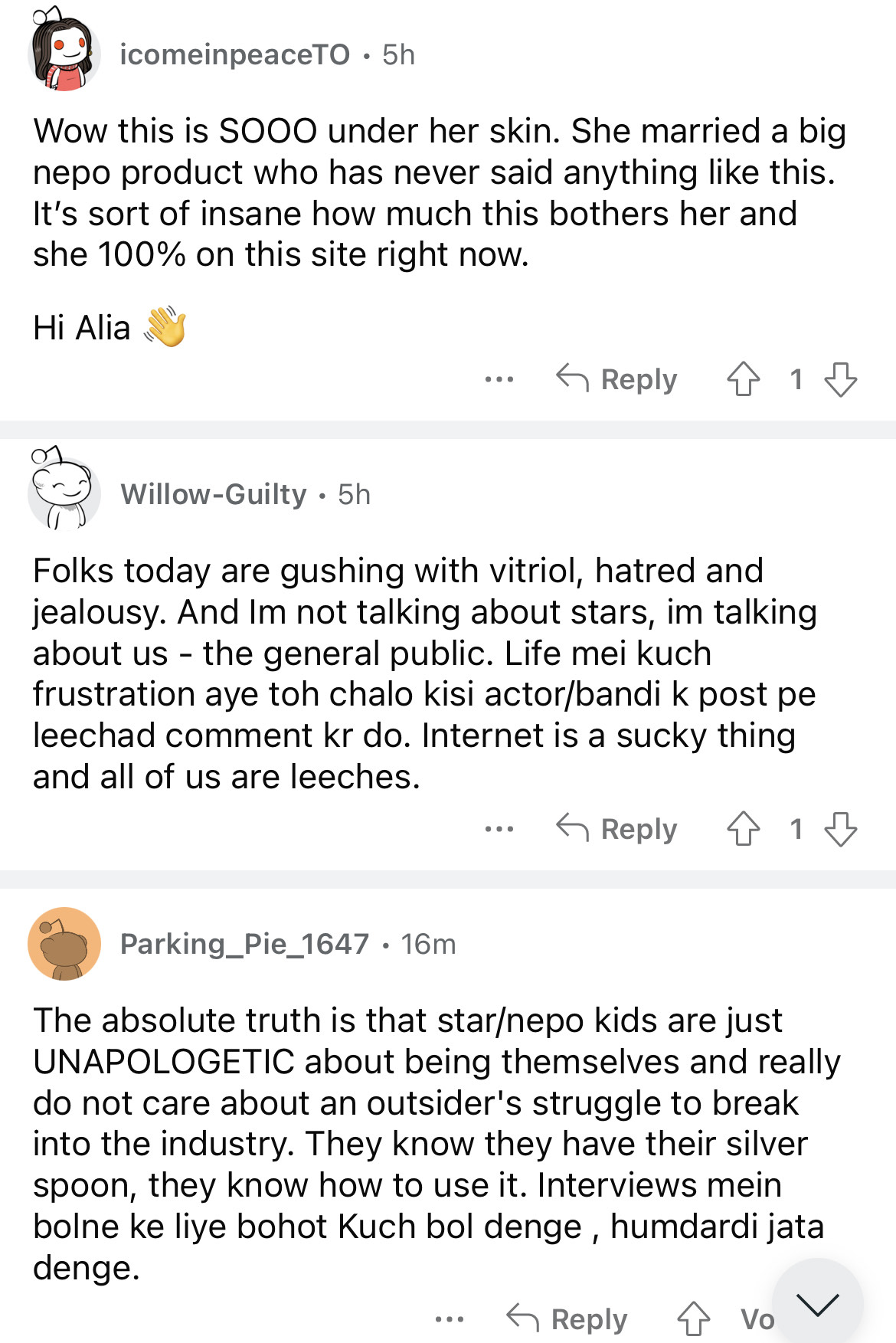Open more options on Parking_Pie_1647's comment
The image size is (896, 1343).
450,1318
